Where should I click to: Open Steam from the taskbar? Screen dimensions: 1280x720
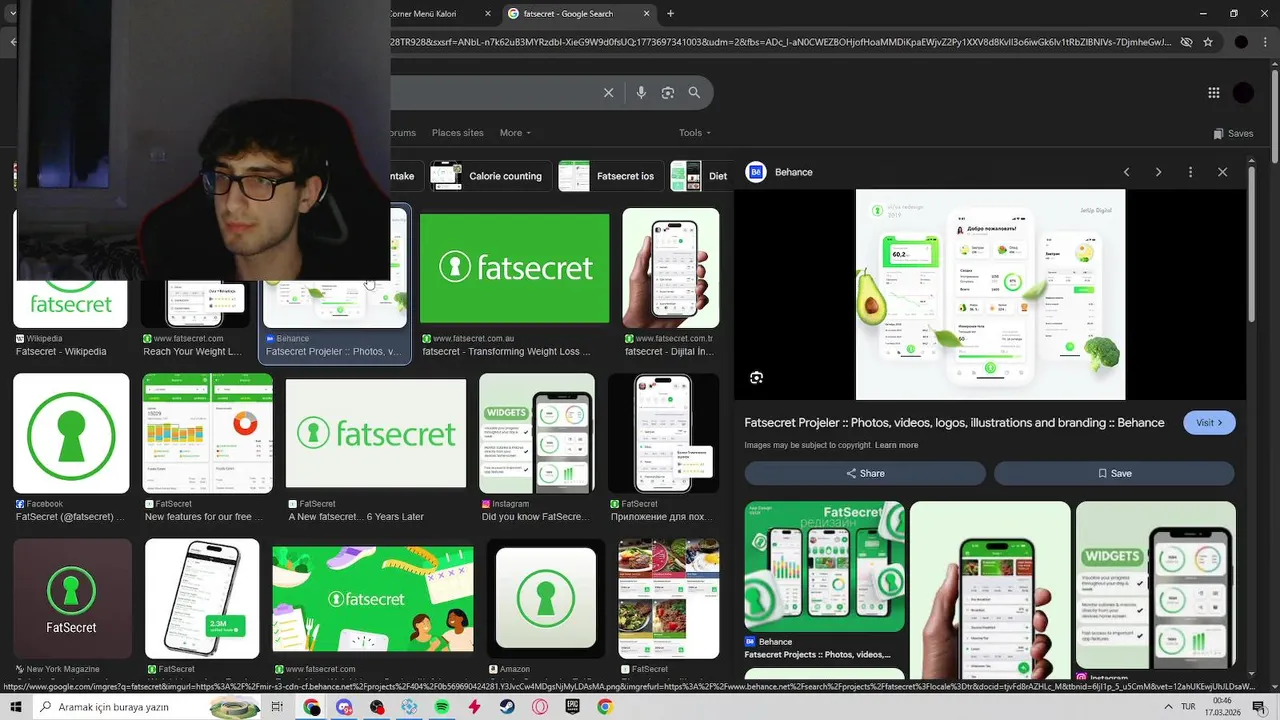[507, 707]
